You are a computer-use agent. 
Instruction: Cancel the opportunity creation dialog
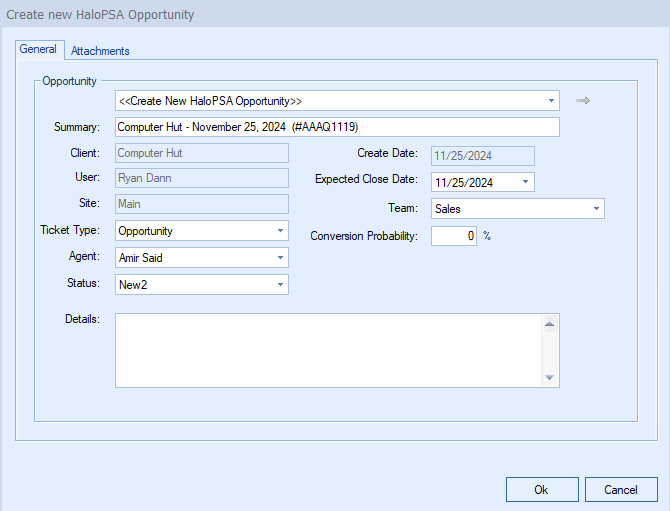click(621, 490)
